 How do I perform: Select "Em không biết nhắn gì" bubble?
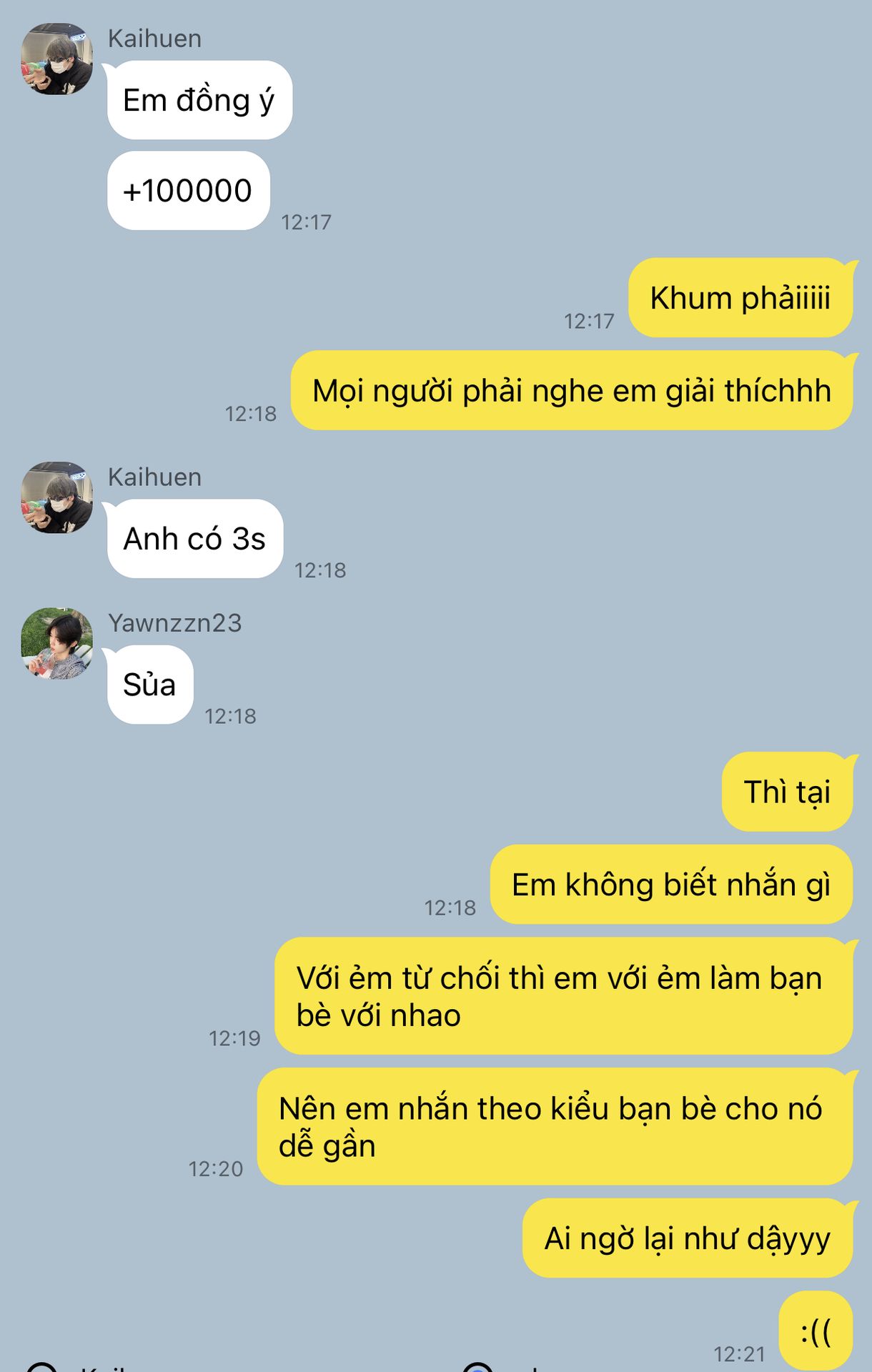[x=671, y=885]
